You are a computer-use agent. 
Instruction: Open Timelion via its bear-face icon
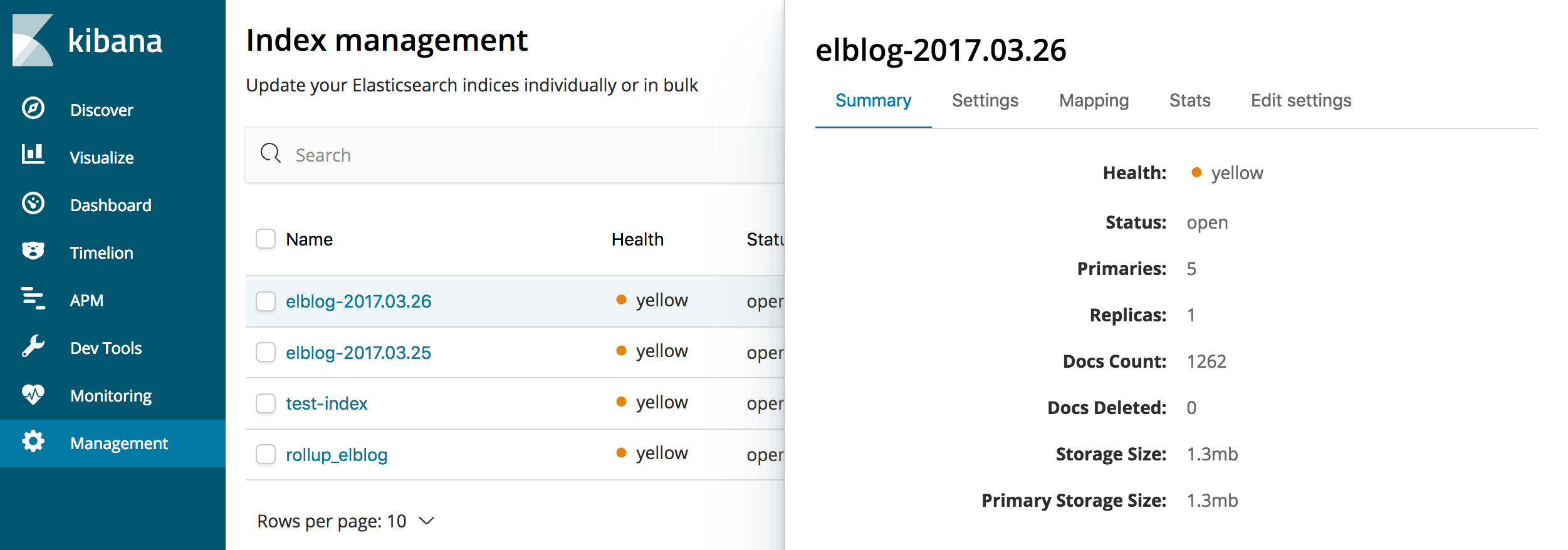[x=33, y=251]
